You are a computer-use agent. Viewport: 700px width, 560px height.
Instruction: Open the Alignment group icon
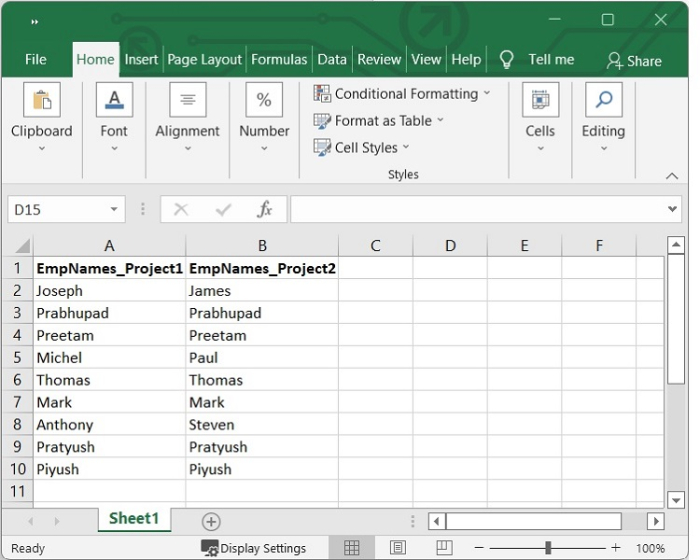click(187, 101)
